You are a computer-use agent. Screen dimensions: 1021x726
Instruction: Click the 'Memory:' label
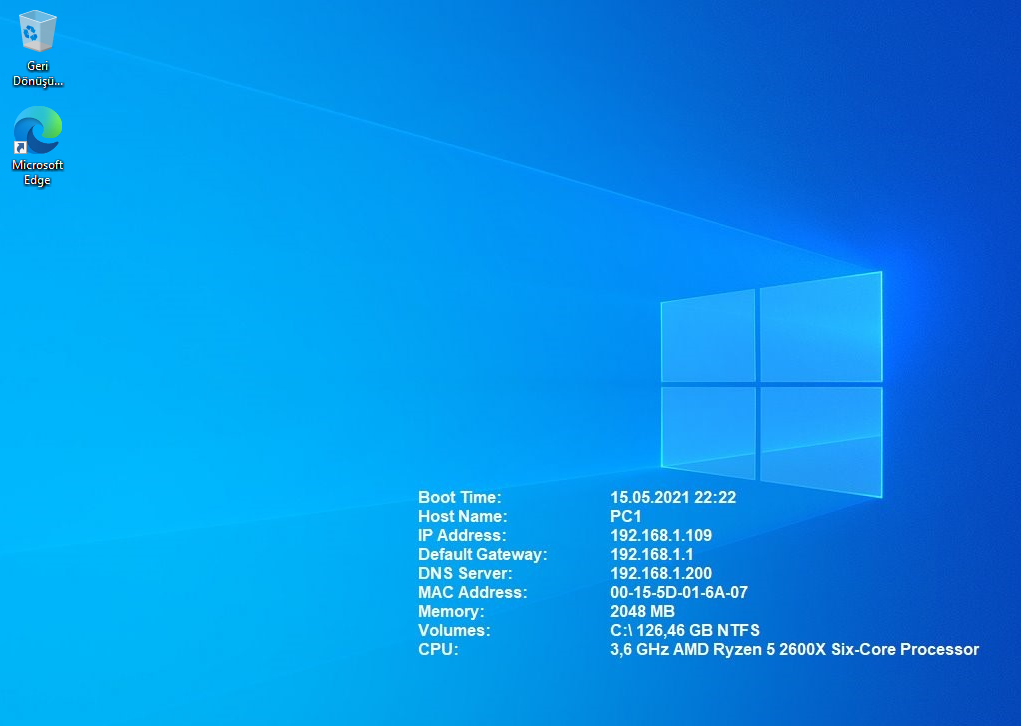[451, 611]
